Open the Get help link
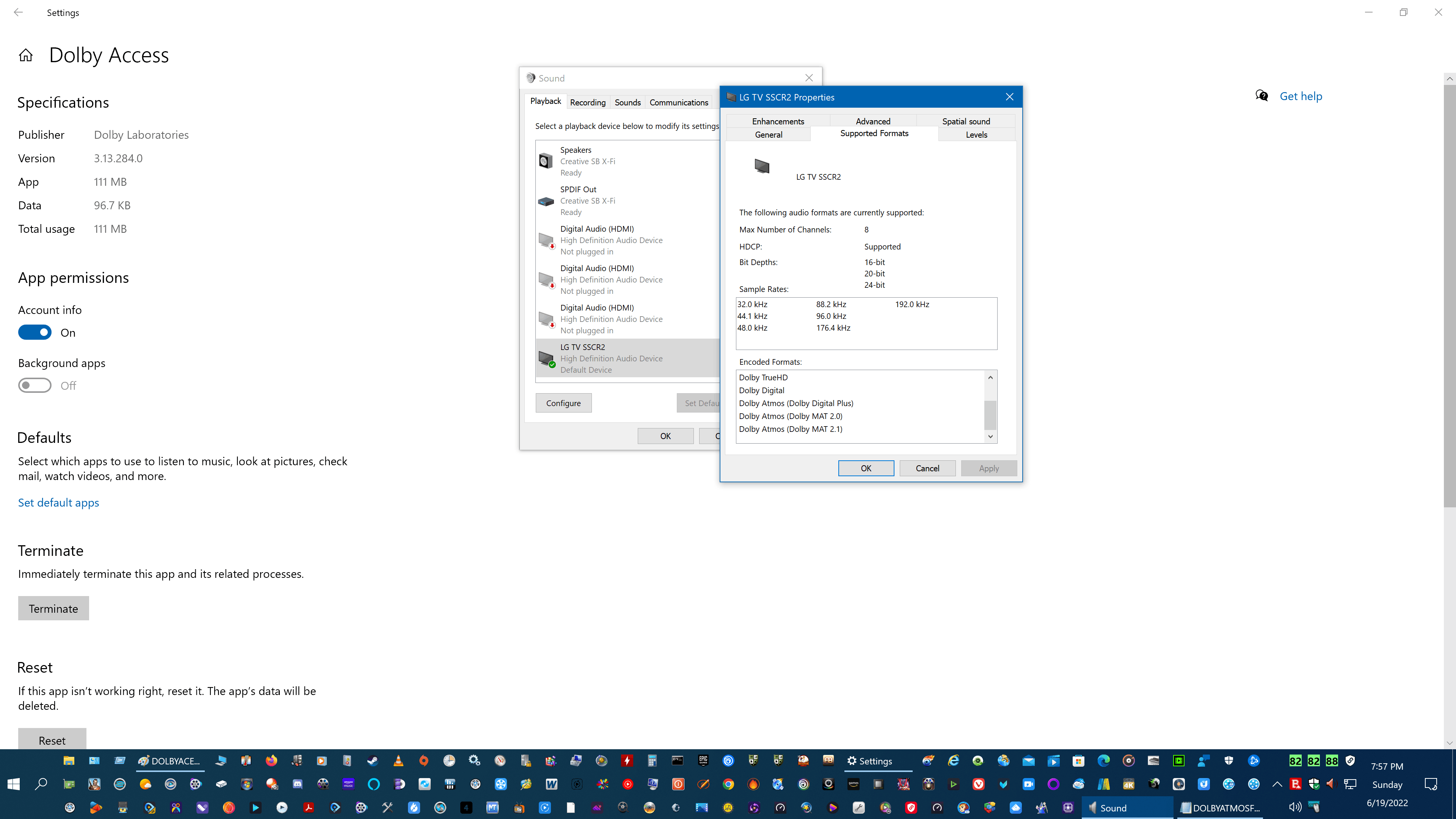Screen dimensions: 1456x819 1301,96
